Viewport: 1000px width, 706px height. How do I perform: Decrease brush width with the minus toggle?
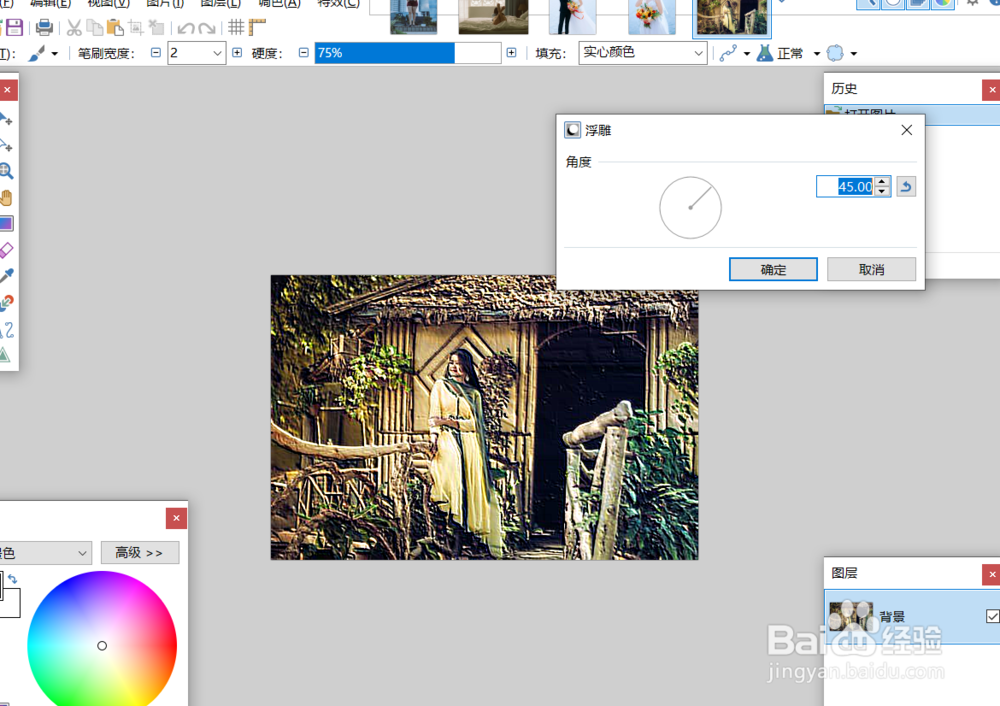pyautogui.click(x=155, y=52)
